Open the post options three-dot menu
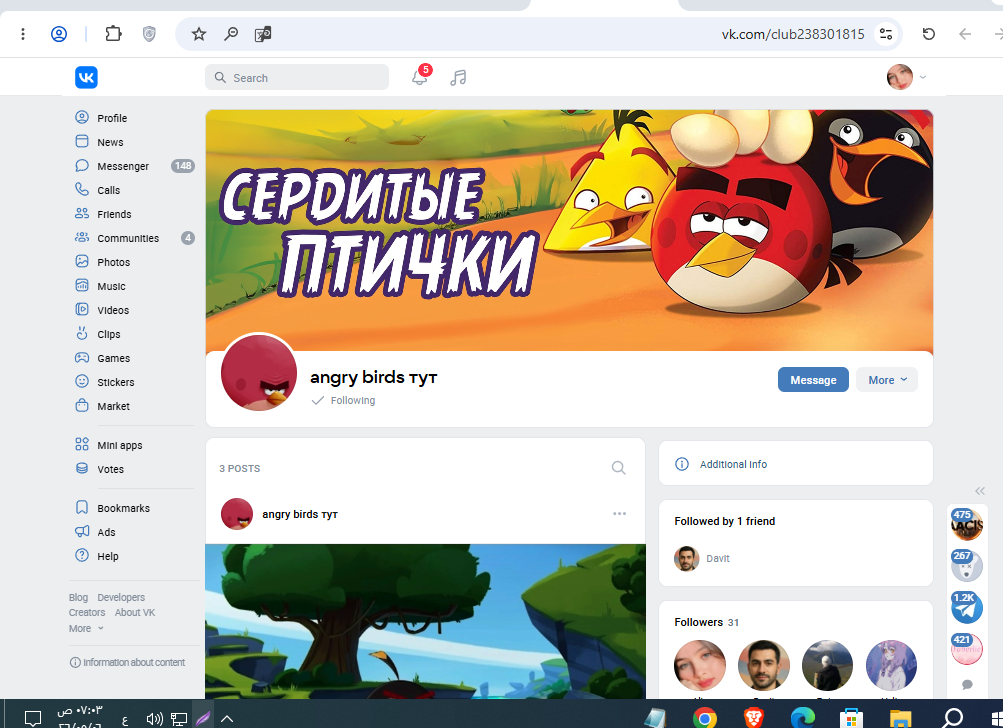The width and height of the screenshot is (1003, 728). pyautogui.click(x=619, y=514)
